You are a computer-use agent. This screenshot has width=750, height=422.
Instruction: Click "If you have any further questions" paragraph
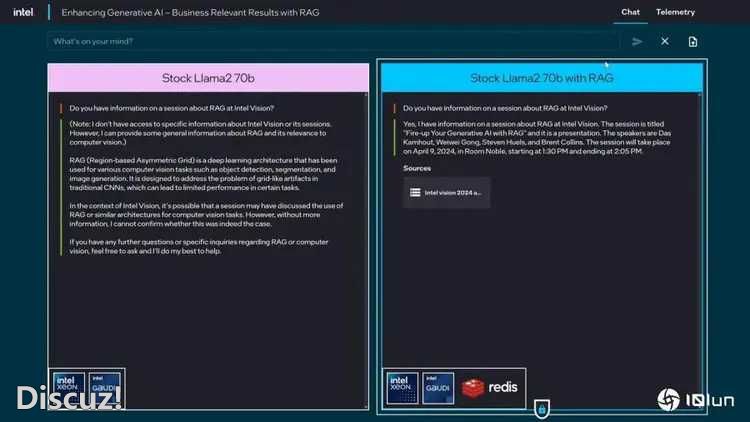(199, 246)
